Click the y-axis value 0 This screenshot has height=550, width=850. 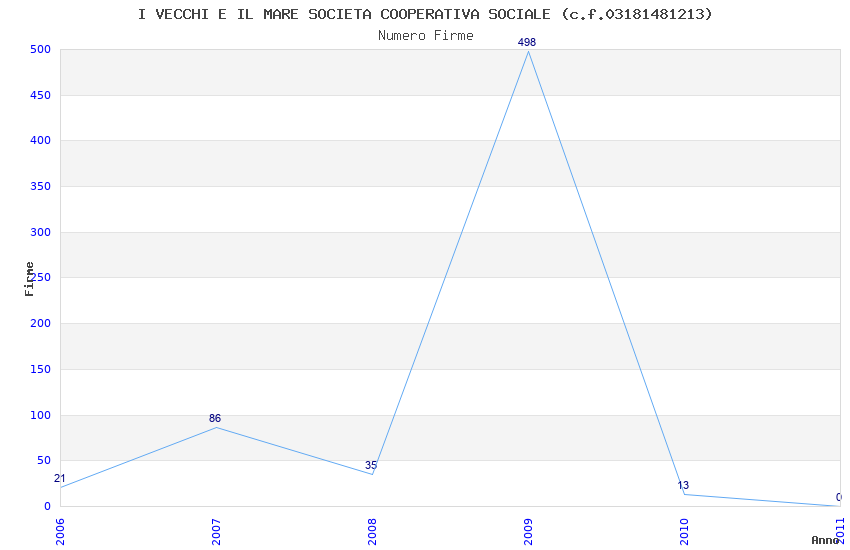pyautogui.click(x=48, y=507)
